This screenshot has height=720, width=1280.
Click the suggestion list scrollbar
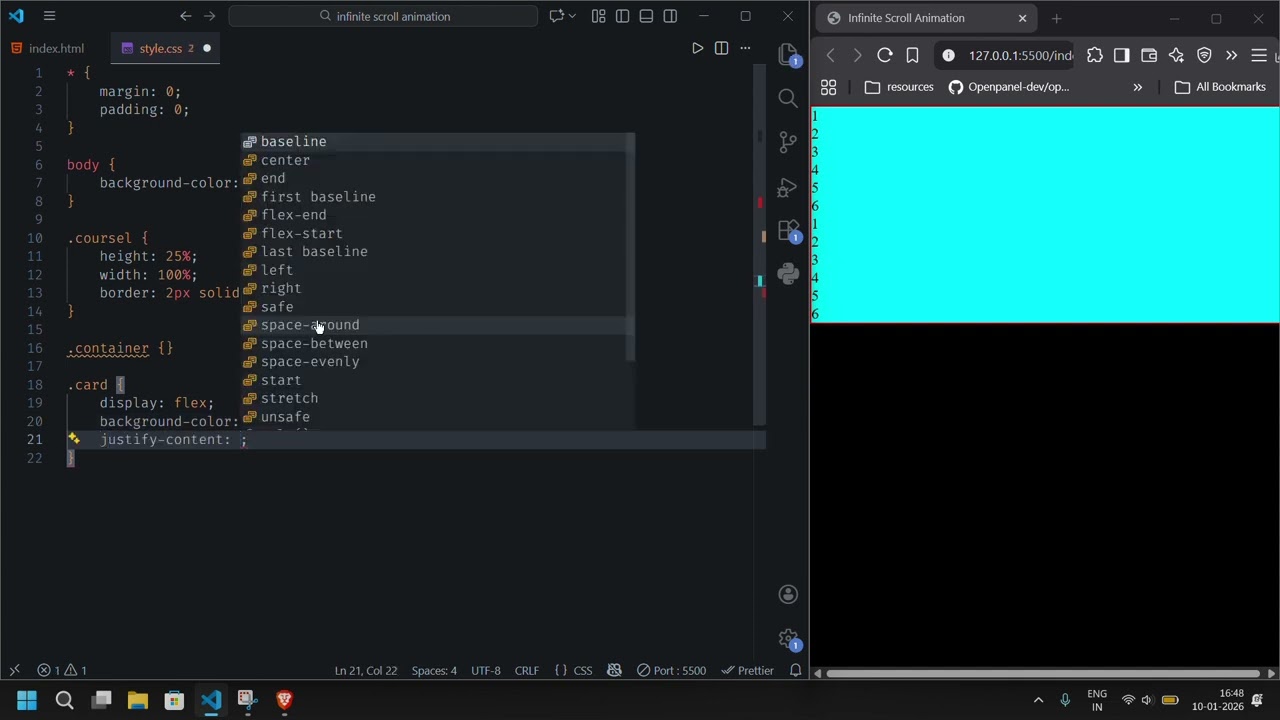(x=630, y=247)
